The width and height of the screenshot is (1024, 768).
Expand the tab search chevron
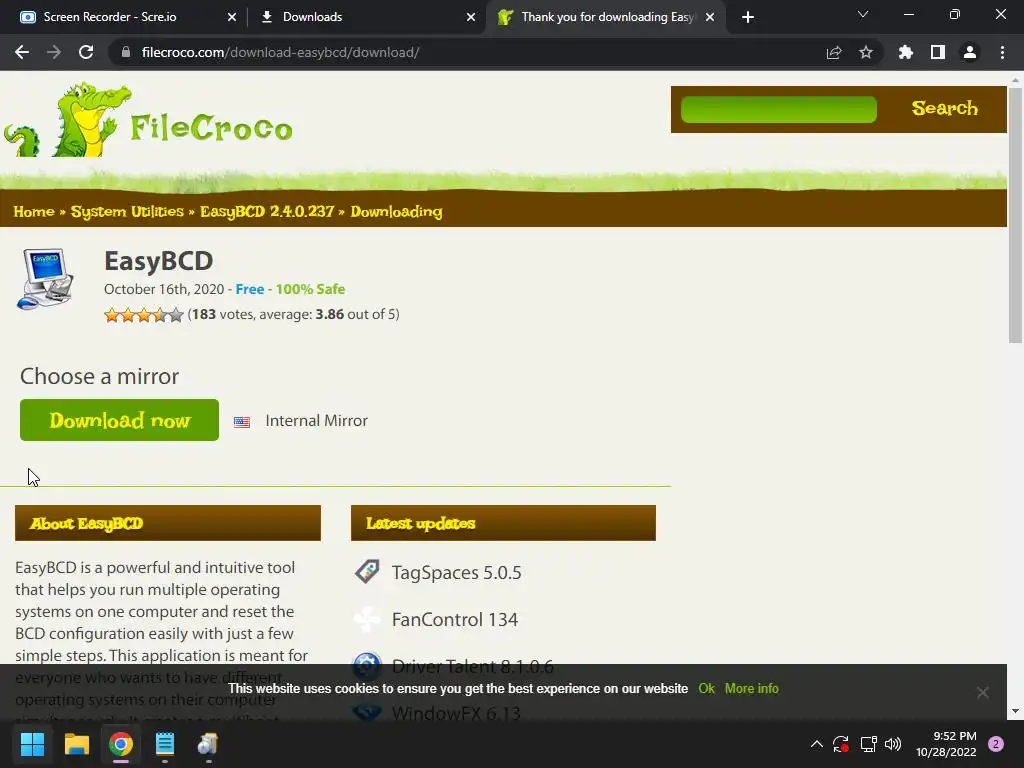863,14
